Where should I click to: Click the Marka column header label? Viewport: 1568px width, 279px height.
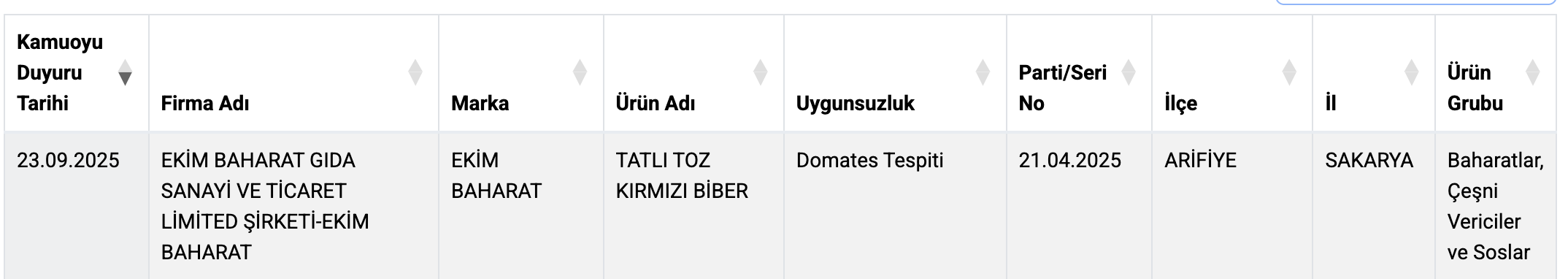pos(480,103)
